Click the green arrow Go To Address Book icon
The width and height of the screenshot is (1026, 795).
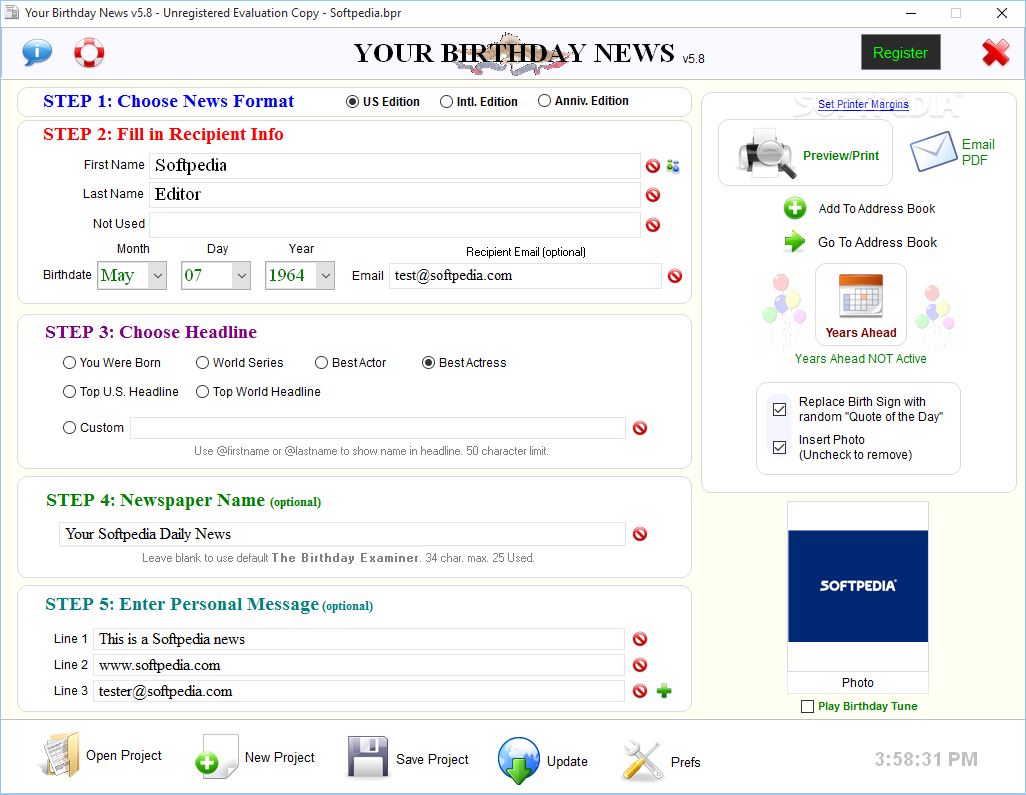[794, 242]
